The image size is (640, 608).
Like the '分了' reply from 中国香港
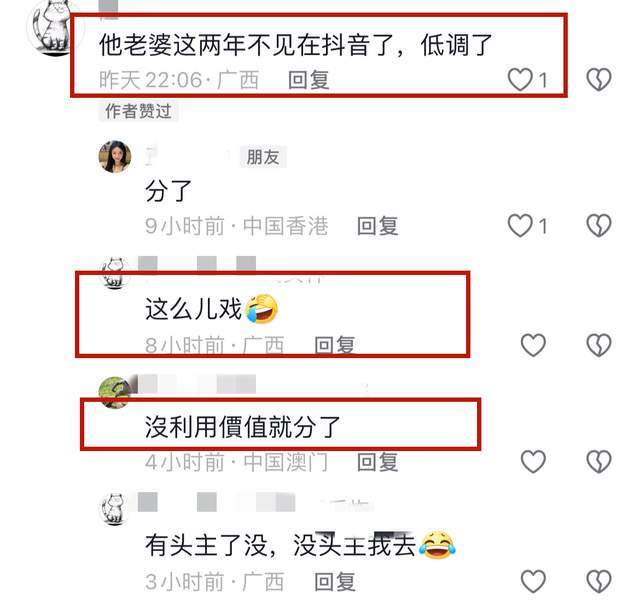tap(520, 225)
